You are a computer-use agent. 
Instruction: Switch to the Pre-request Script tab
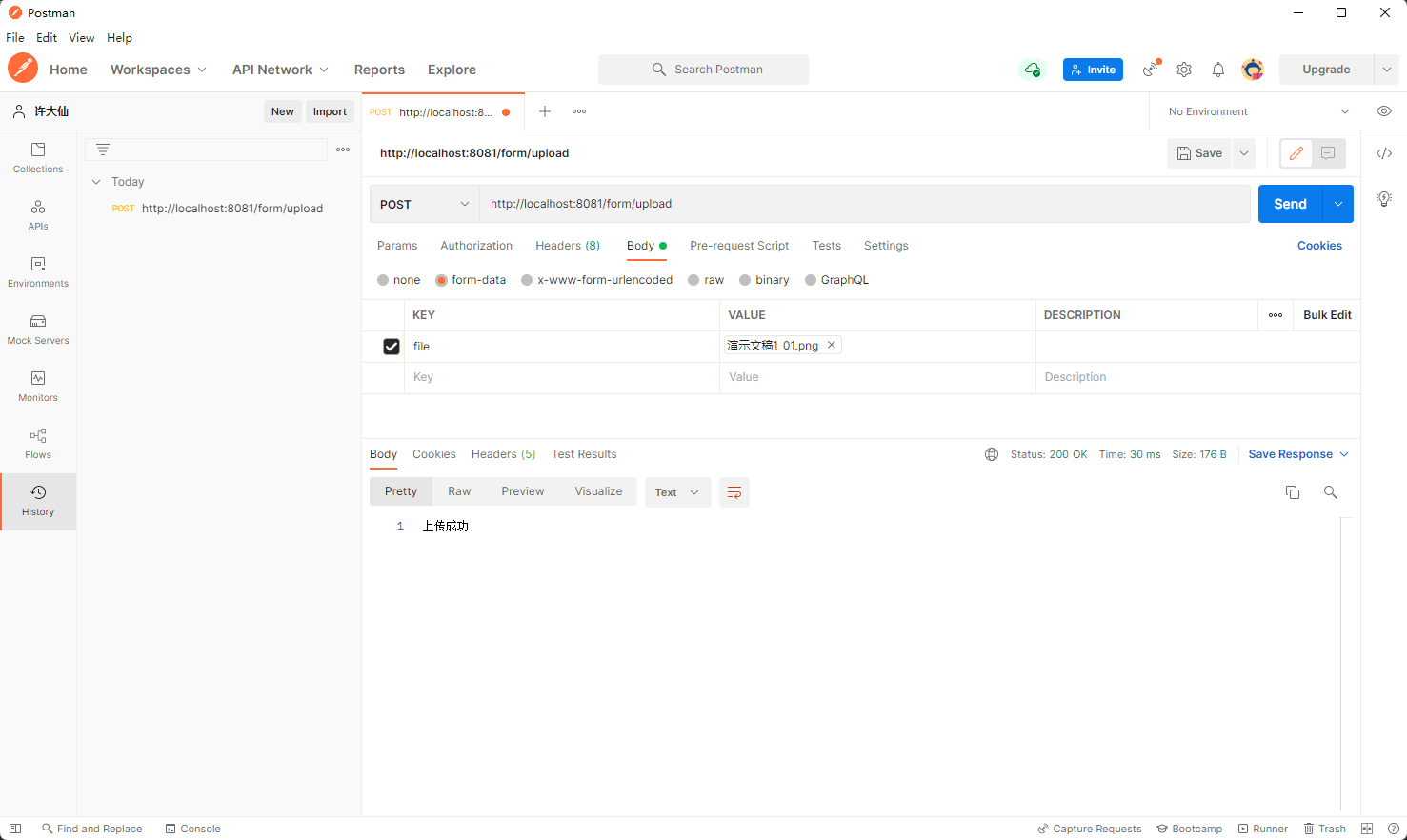[739, 246]
